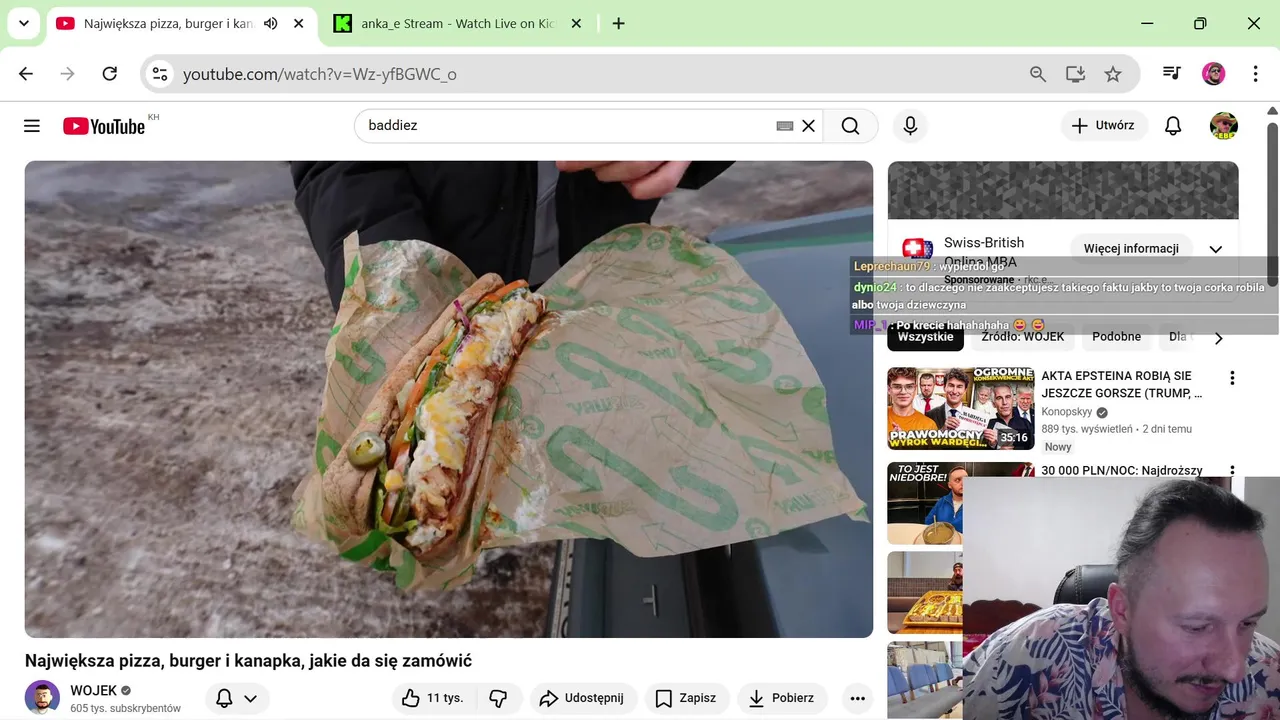
Task: Install app icon in address bar
Action: 1075,74
